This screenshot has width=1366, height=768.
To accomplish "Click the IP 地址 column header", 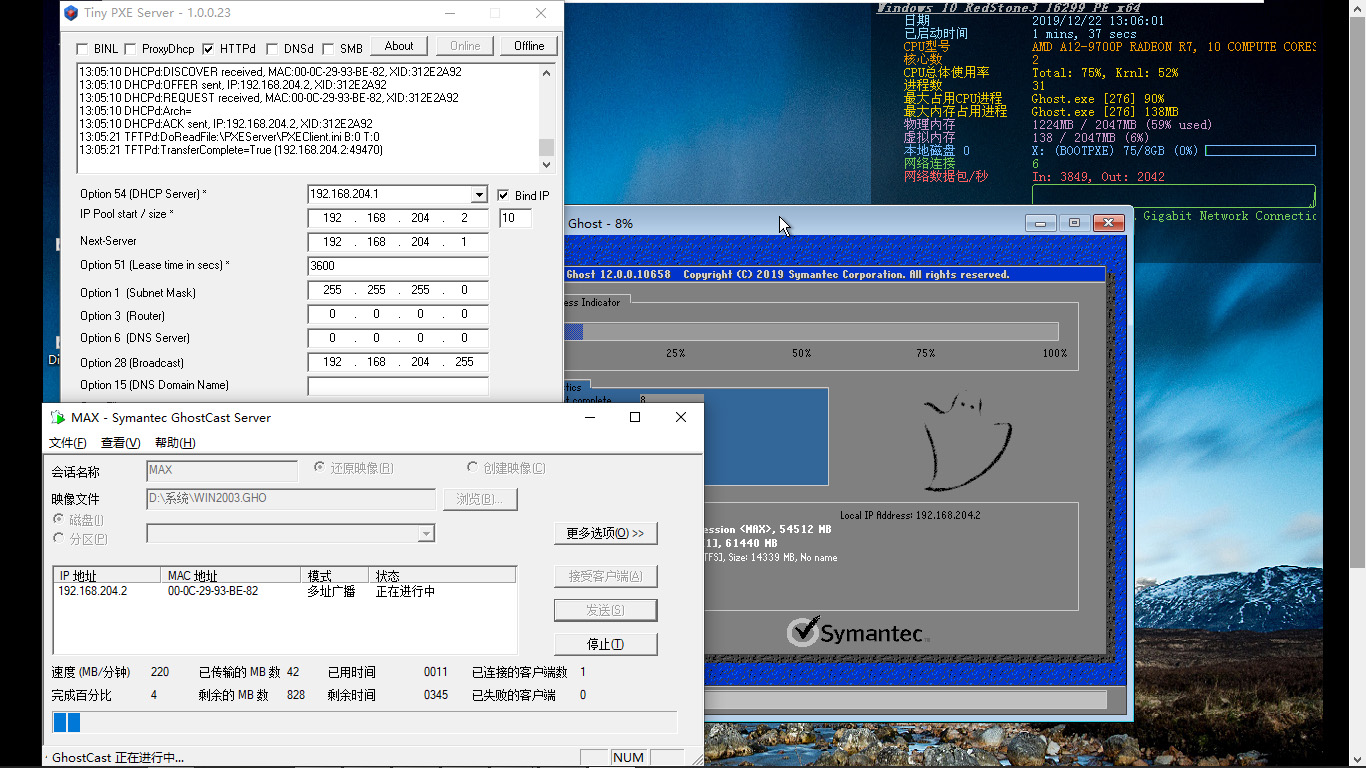I will point(107,575).
